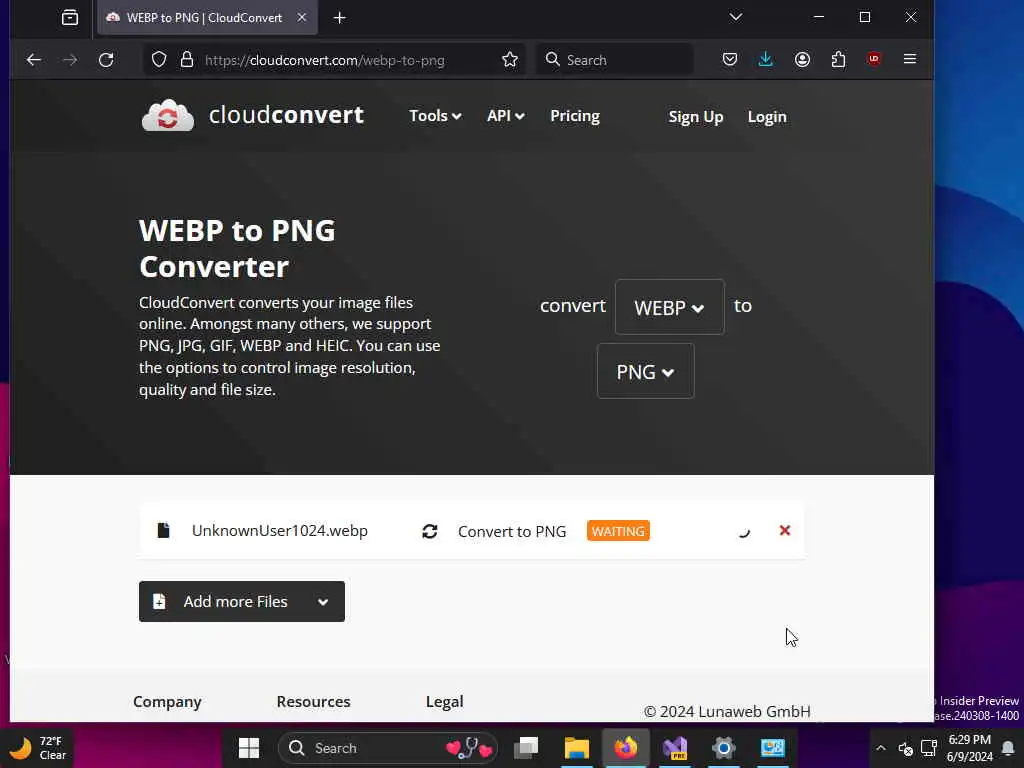This screenshot has height=768, width=1024.
Task: Click the Legal footer heading
Action: [x=445, y=701]
